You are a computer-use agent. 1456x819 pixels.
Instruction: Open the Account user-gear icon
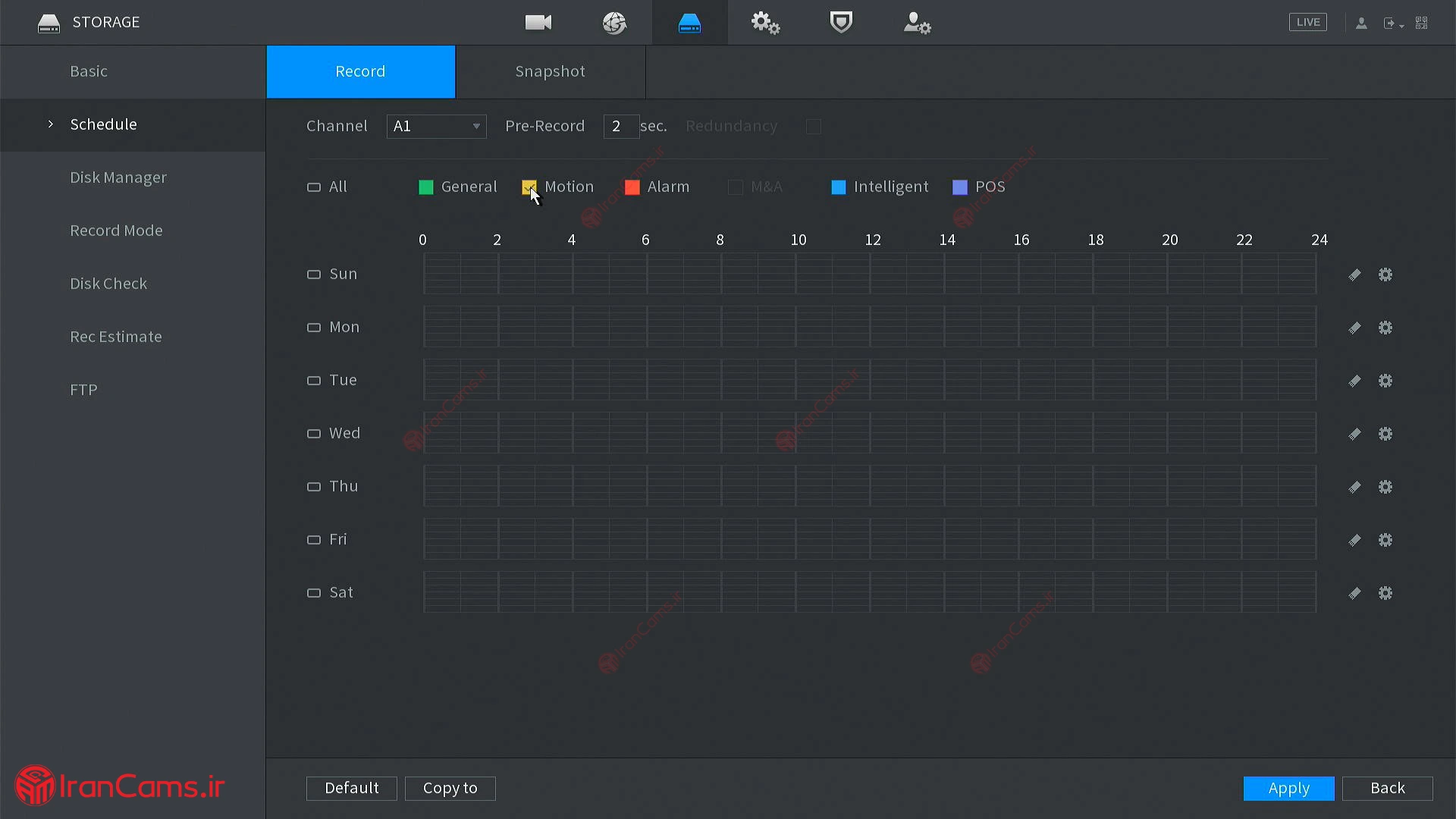tap(917, 23)
